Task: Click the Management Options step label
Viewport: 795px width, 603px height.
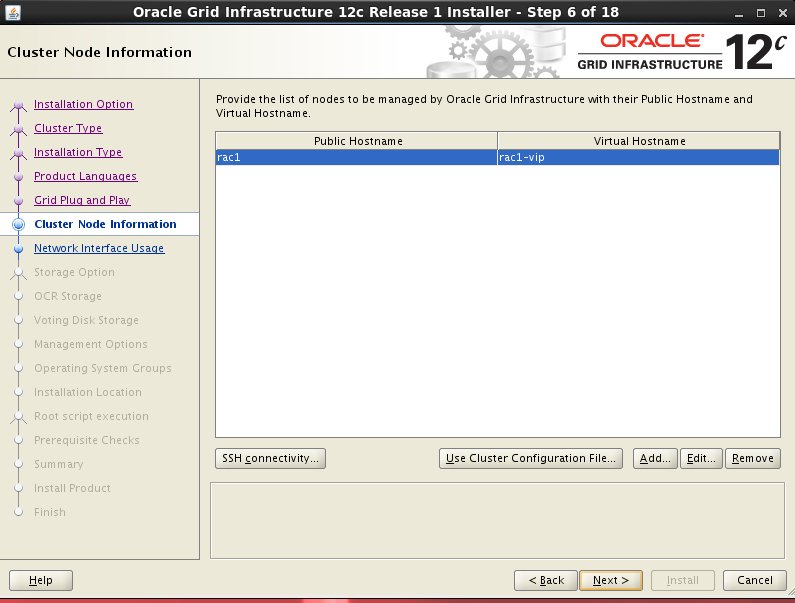Action: [91, 344]
